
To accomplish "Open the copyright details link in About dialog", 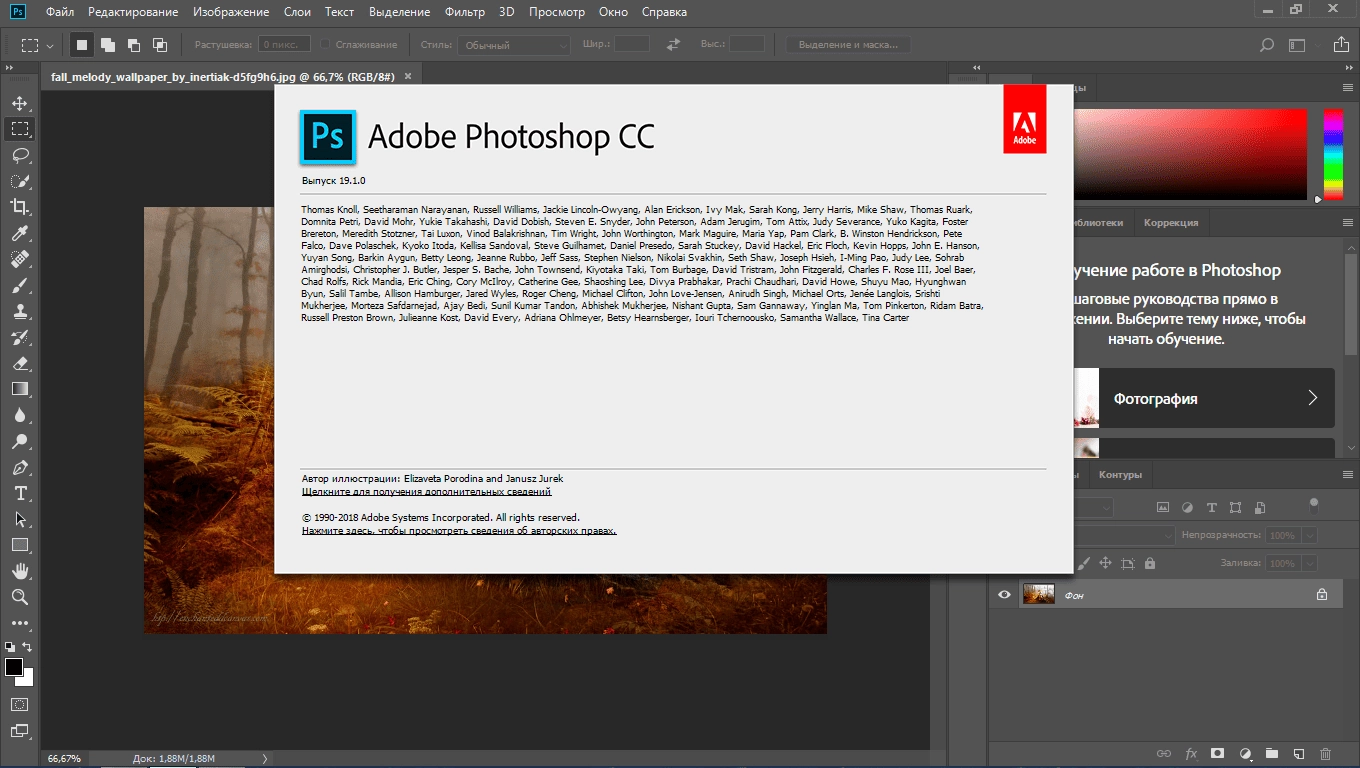I will click(459, 531).
